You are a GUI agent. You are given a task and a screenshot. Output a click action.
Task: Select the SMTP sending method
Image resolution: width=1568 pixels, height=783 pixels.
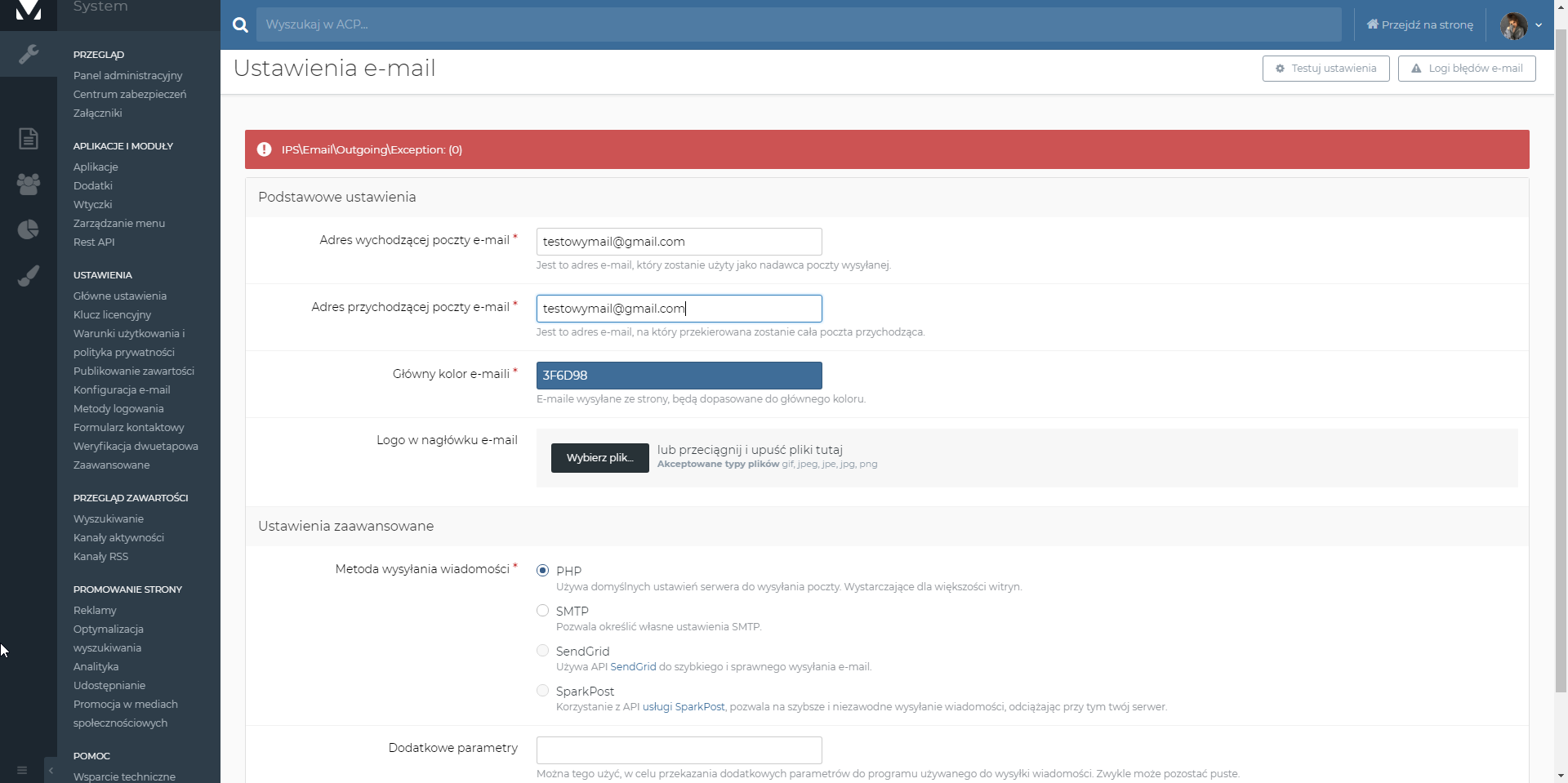542,610
